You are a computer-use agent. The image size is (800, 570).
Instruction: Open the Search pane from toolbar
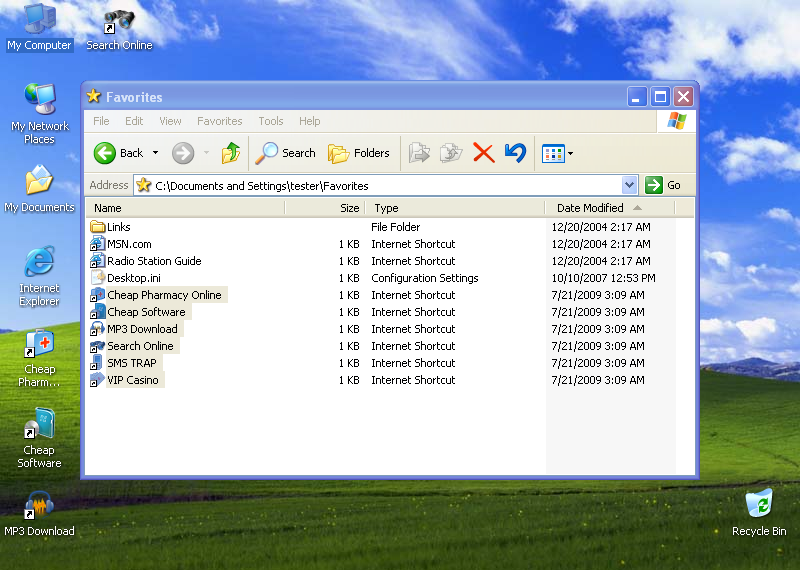(285, 153)
